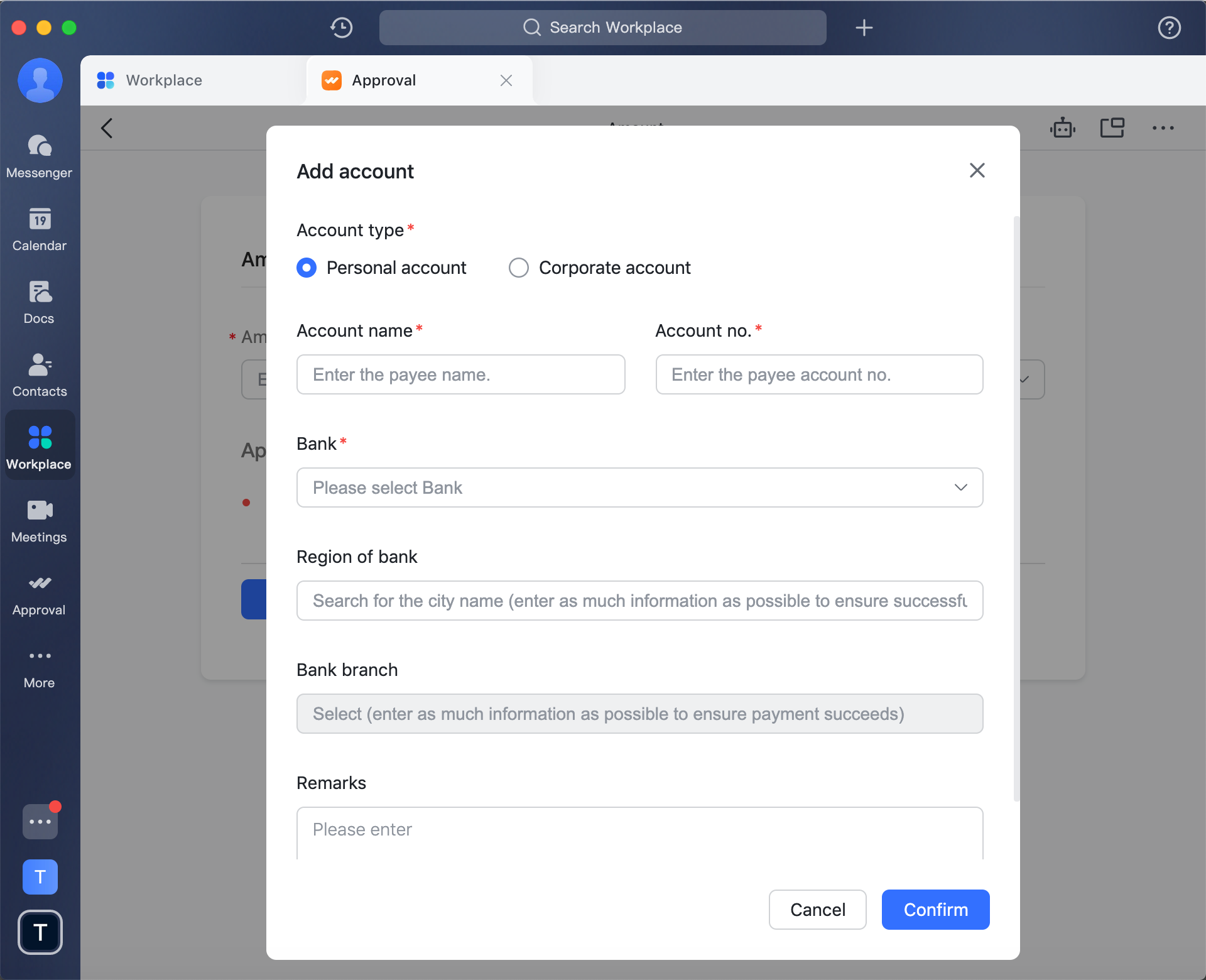This screenshot has height=980, width=1206.
Task: Select the Corporate account radio button
Action: click(x=519, y=268)
